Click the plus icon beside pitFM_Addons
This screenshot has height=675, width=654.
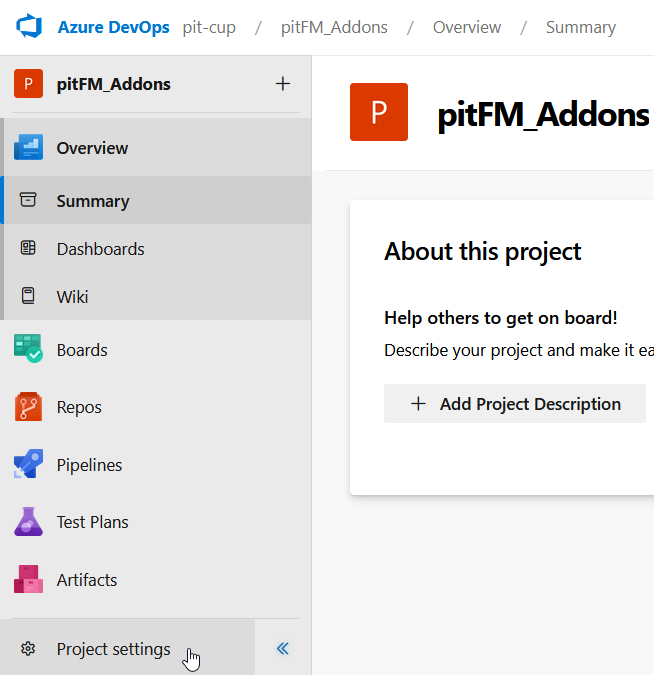pyautogui.click(x=283, y=84)
